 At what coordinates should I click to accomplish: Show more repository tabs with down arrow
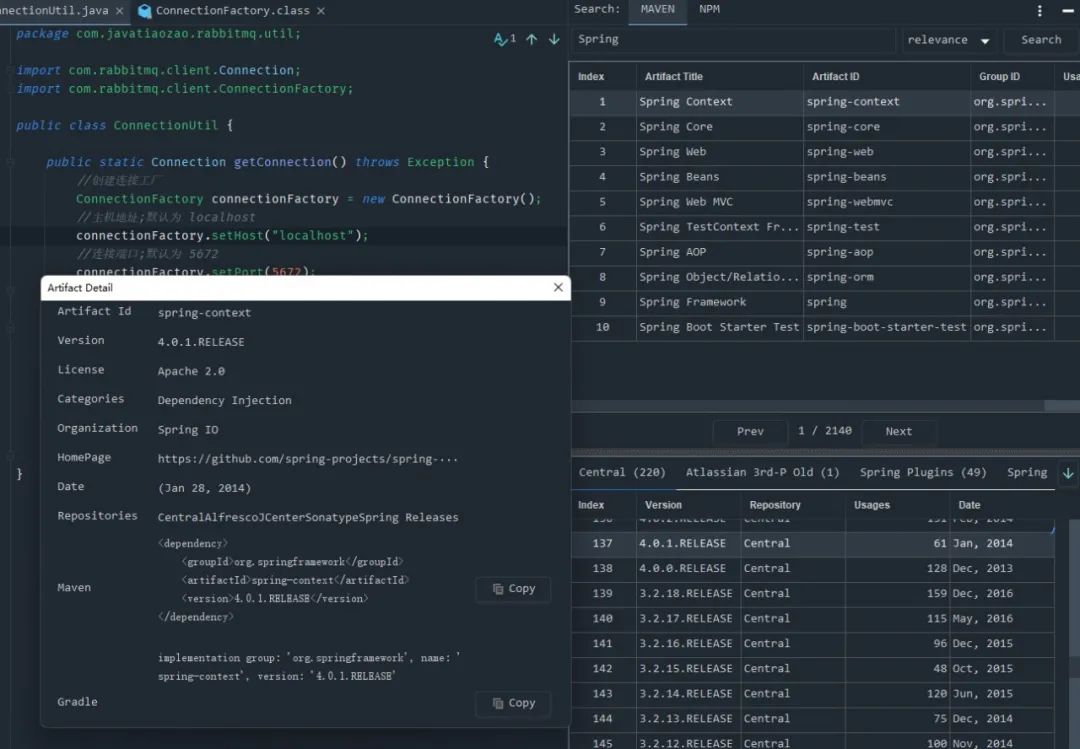pyautogui.click(x=1068, y=473)
